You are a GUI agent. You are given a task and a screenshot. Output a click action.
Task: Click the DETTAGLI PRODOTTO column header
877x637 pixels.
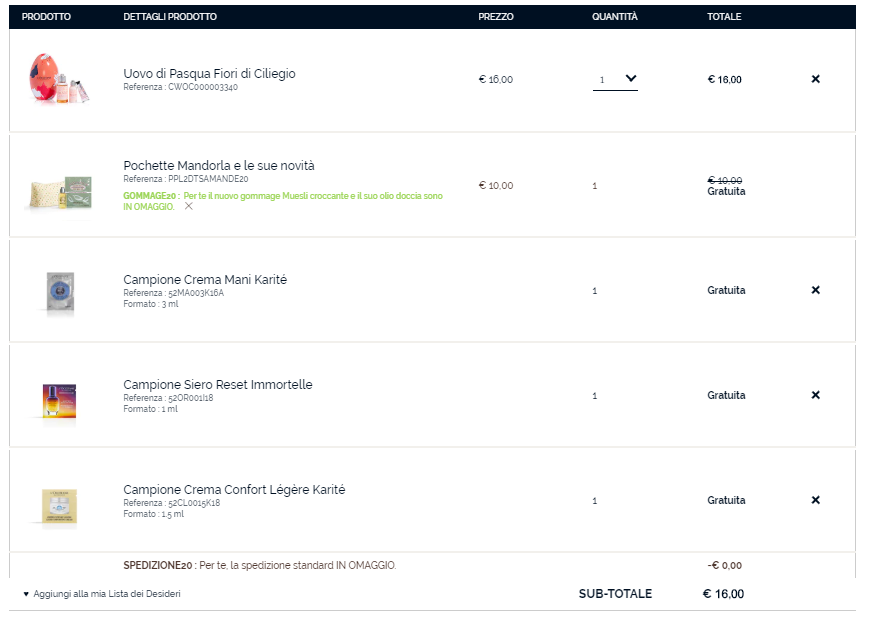pyautogui.click(x=170, y=17)
